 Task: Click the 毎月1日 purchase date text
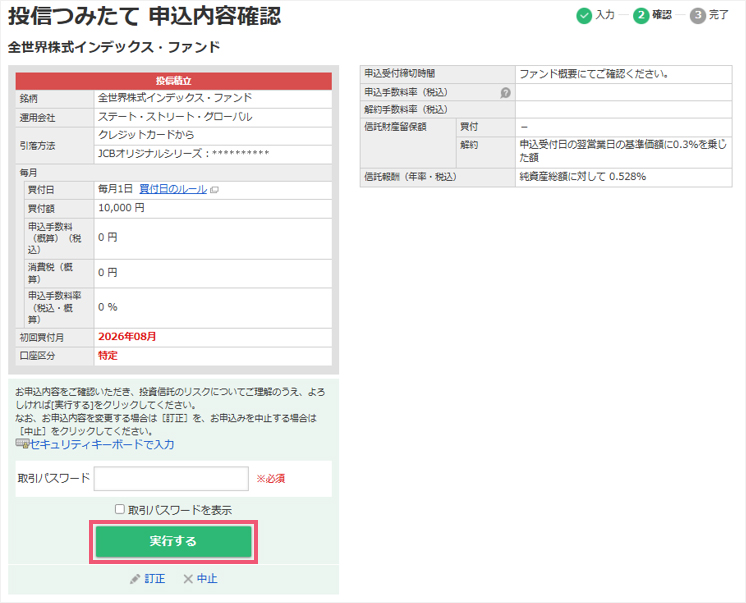point(115,189)
